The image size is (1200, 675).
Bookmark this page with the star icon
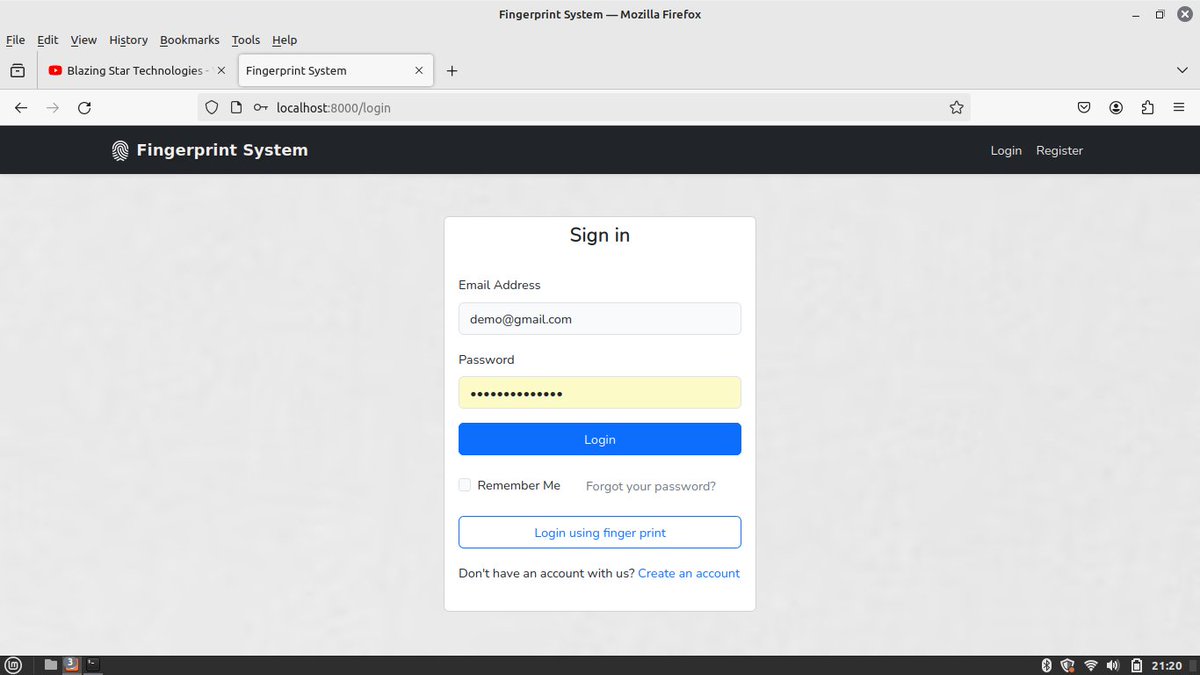pos(956,108)
